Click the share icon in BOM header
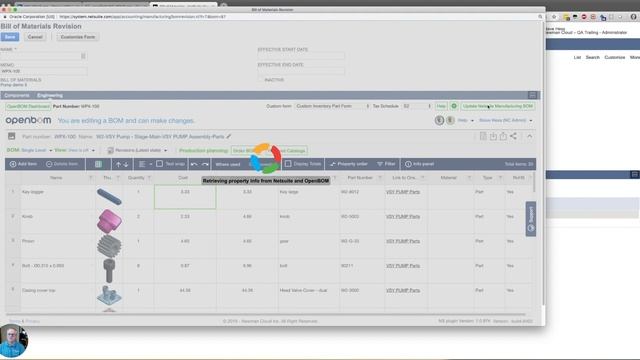640x360 pixels. [x=513, y=136]
